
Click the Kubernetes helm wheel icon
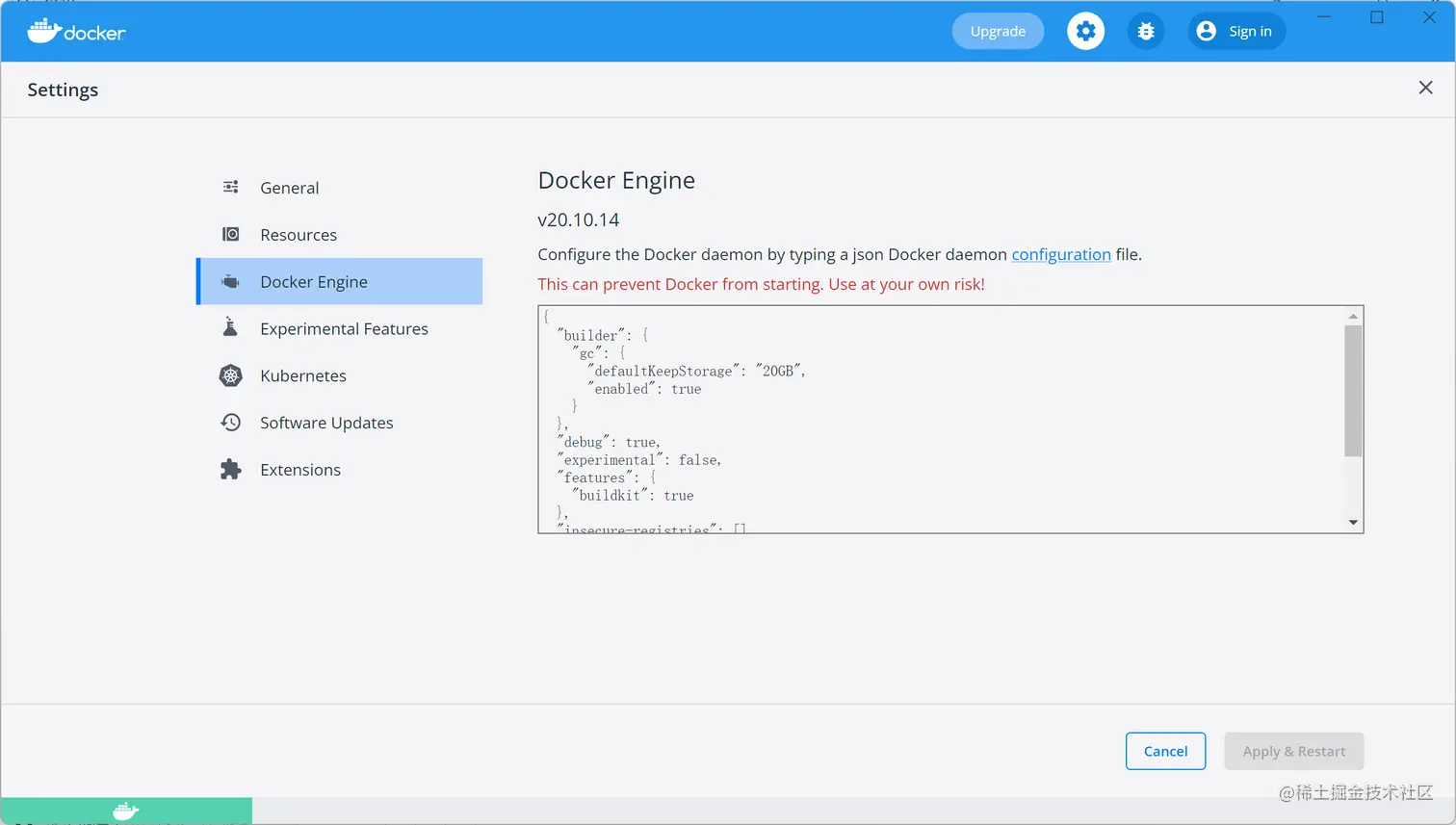coord(231,375)
